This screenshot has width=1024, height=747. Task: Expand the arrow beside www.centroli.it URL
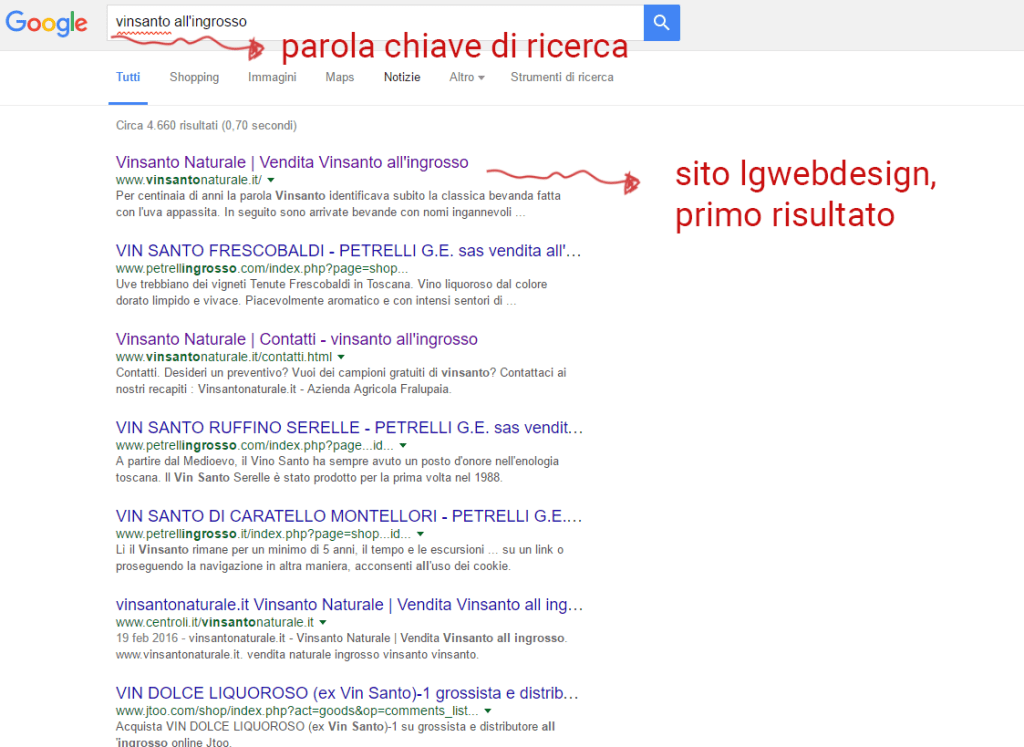tap(323, 622)
